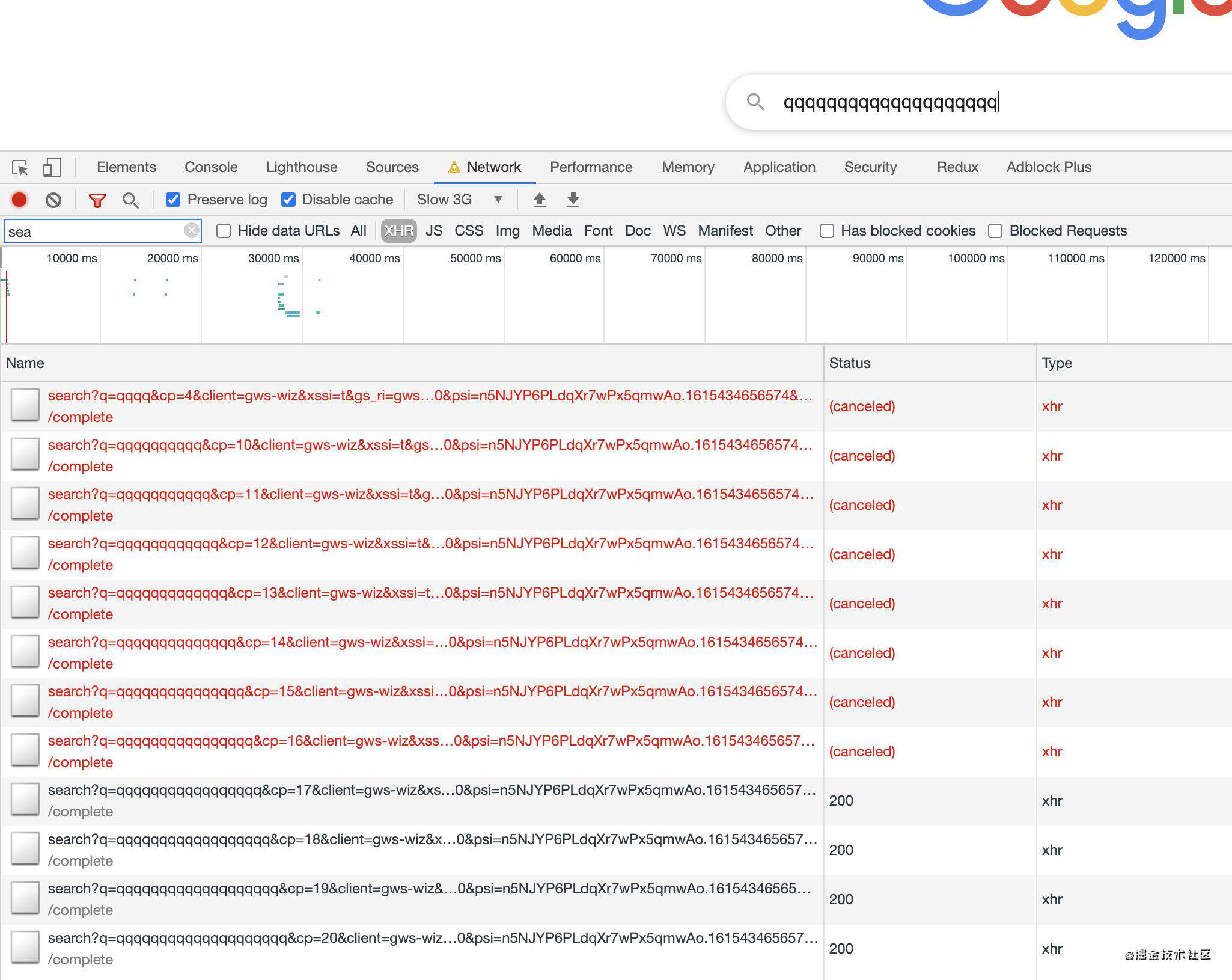This screenshot has height=980, width=1232.
Task: Open the Slow 3G throttling dropdown
Action: [x=459, y=200]
